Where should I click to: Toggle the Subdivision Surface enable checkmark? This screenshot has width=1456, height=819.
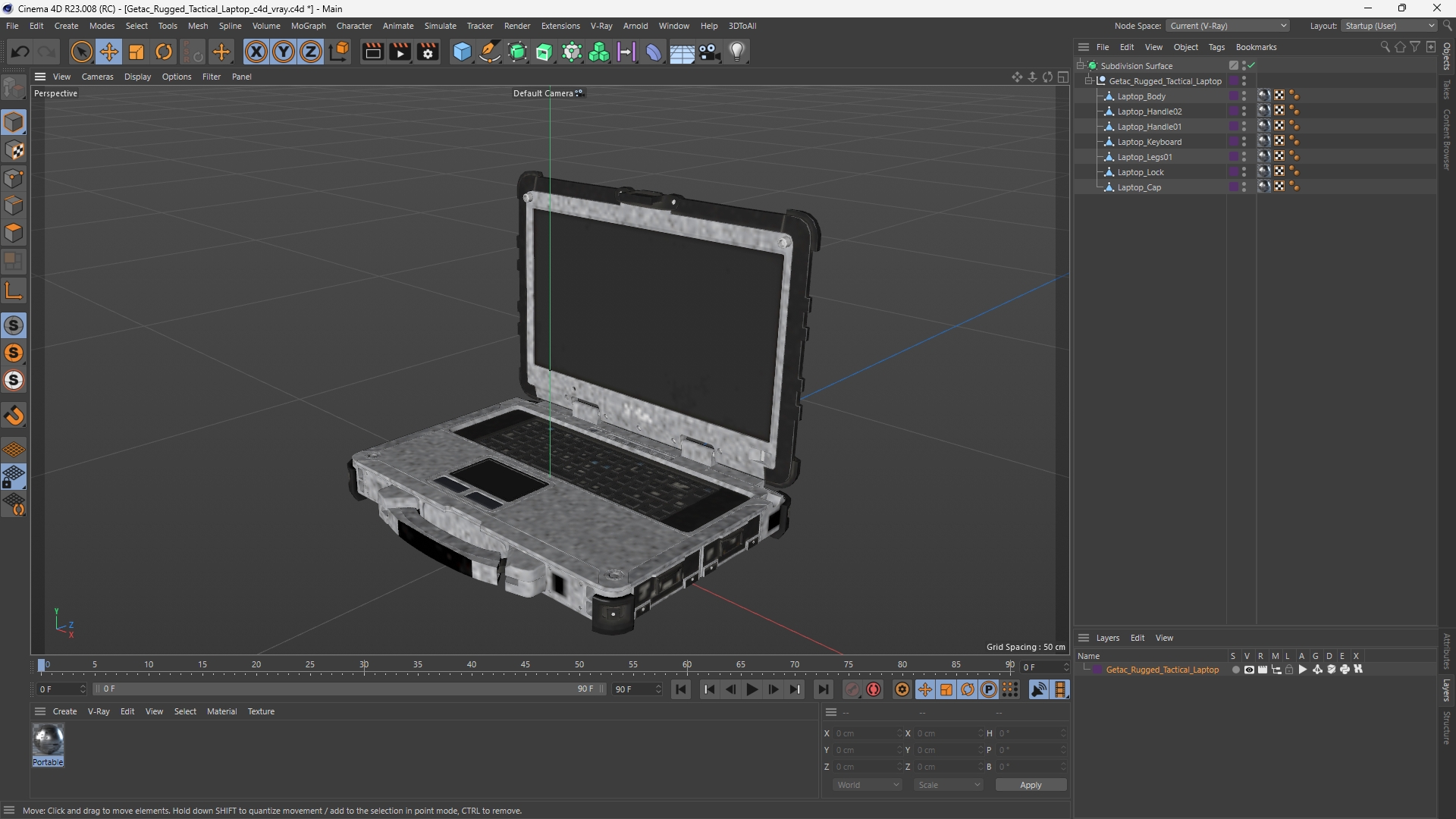tap(1251, 66)
